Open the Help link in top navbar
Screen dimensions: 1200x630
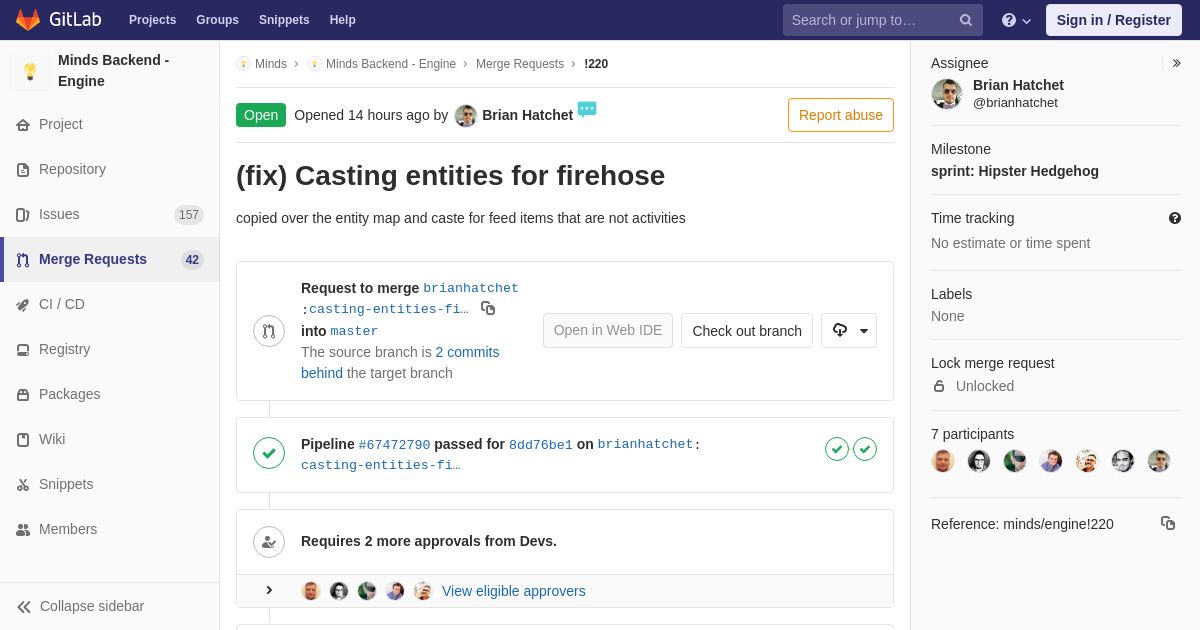343,20
